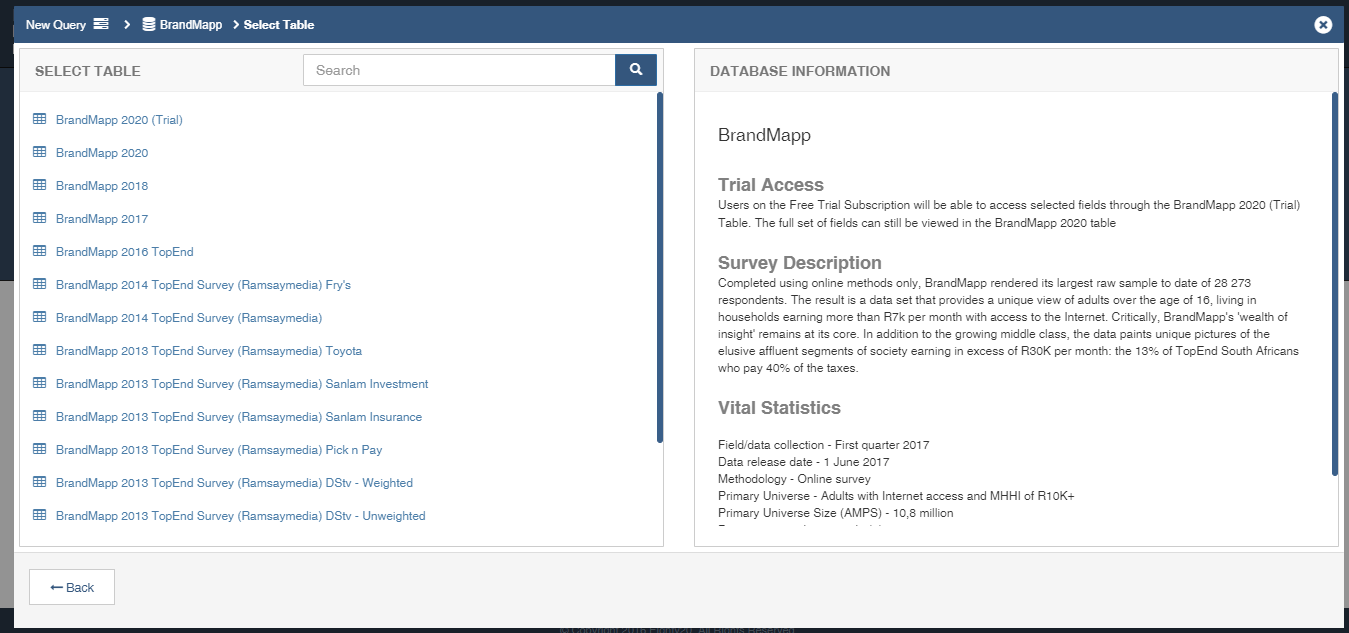
Task: Click table icon beside BrandMapp 2020 (Trial)
Action: [40, 119]
